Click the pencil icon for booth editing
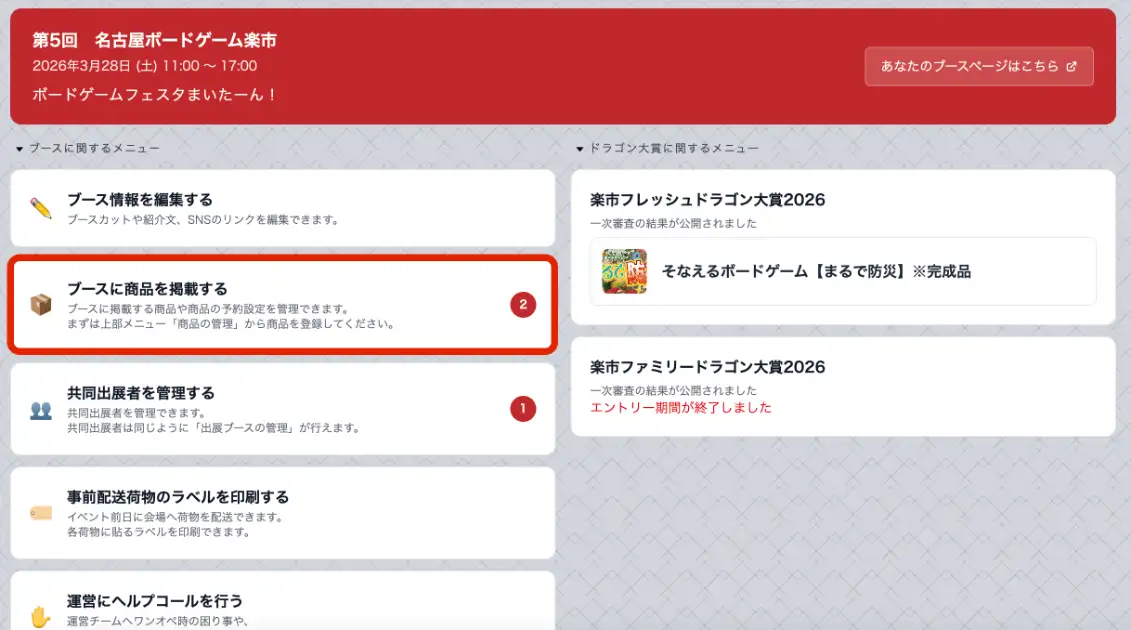 click(41, 208)
